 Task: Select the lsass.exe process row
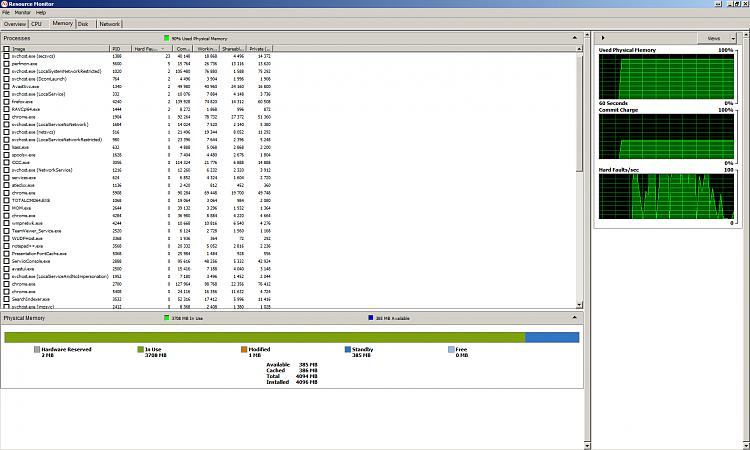(136, 147)
